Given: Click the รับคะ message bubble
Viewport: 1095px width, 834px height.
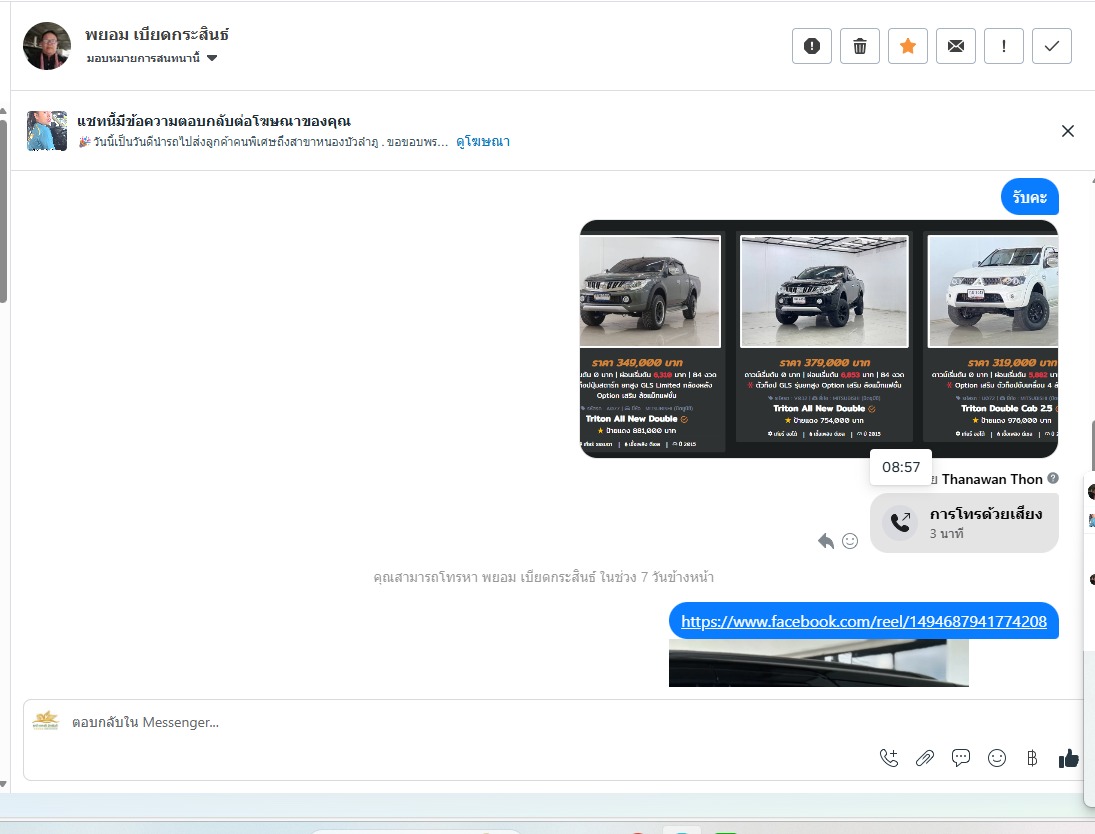Looking at the screenshot, I should (1029, 198).
